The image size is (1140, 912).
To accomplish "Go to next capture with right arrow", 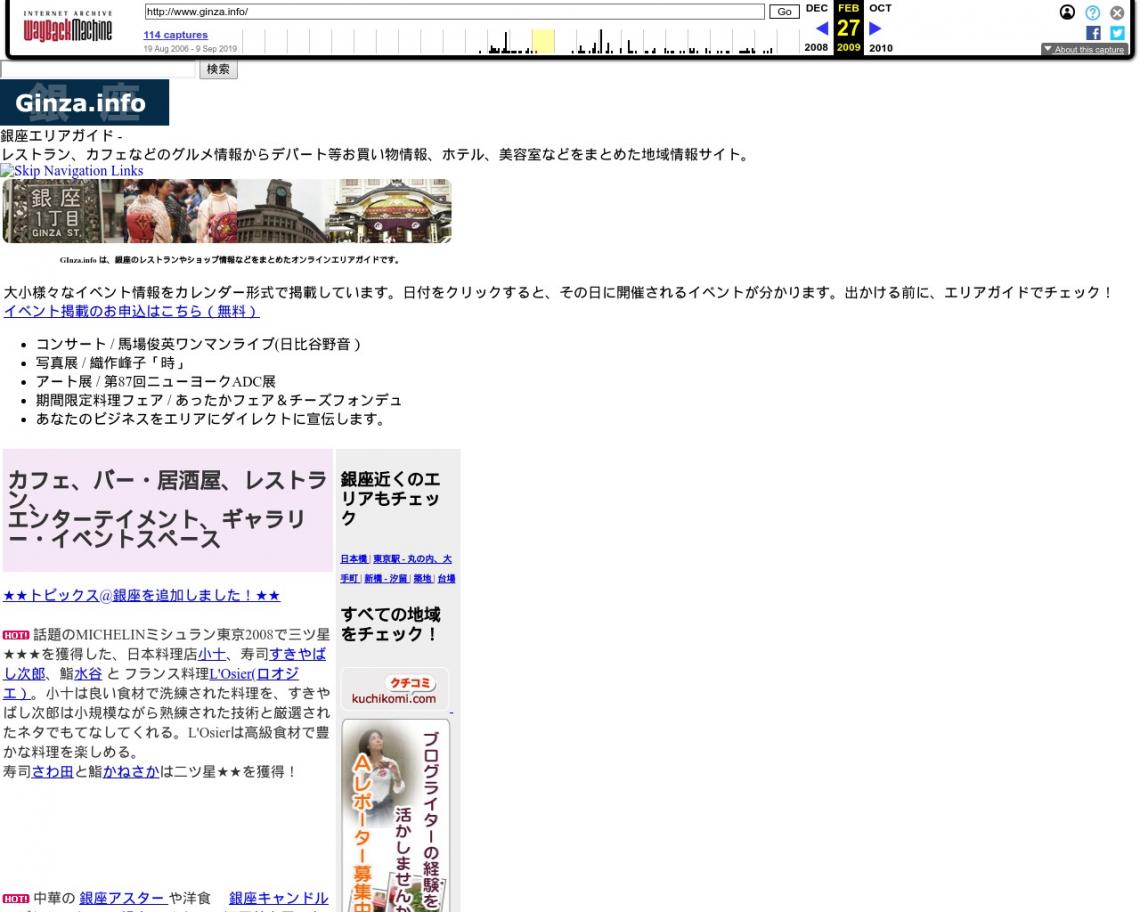I will (875, 28).
